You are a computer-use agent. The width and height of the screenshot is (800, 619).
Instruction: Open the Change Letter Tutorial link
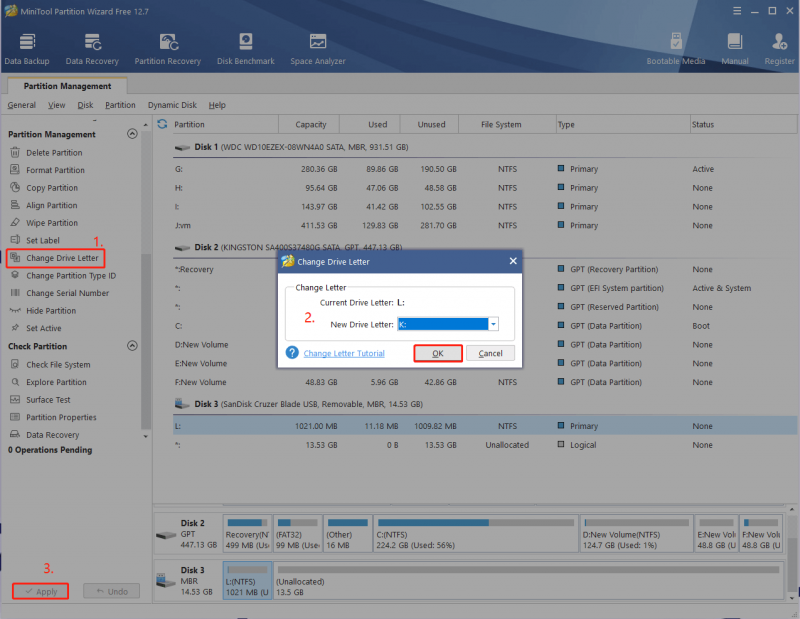344,353
